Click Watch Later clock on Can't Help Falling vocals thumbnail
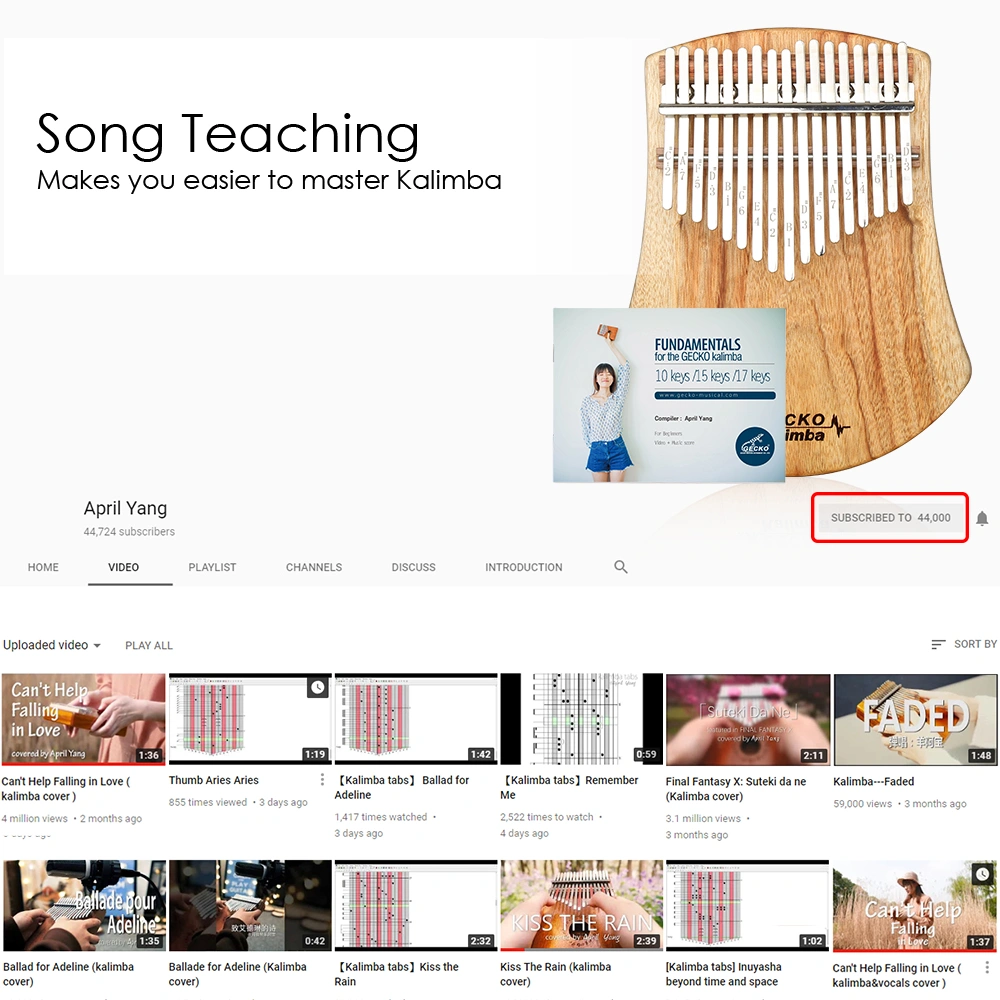Image resolution: width=1000 pixels, height=1000 pixels. [x=983, y=874]
